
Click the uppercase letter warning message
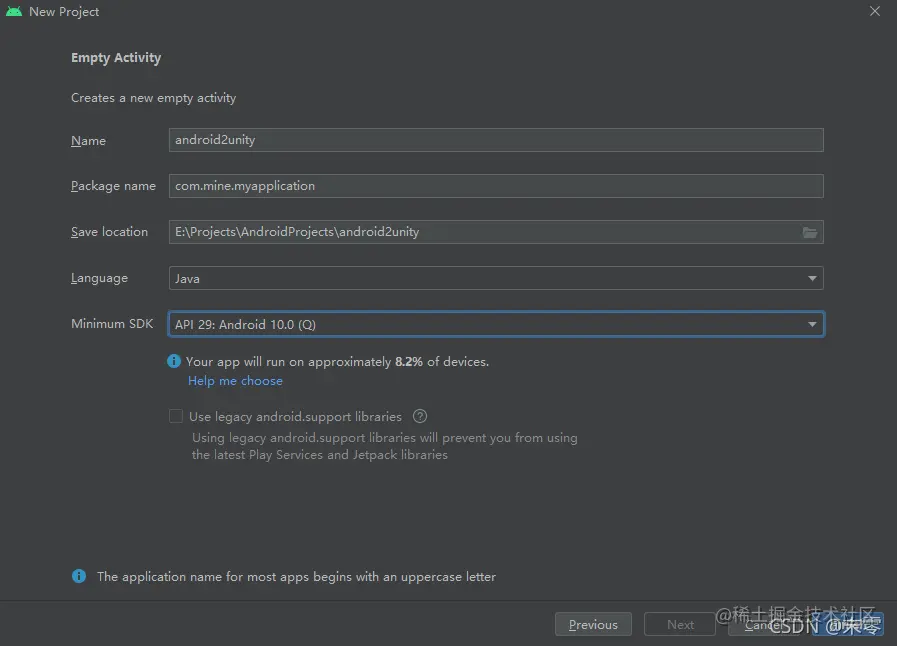point(296,577)
